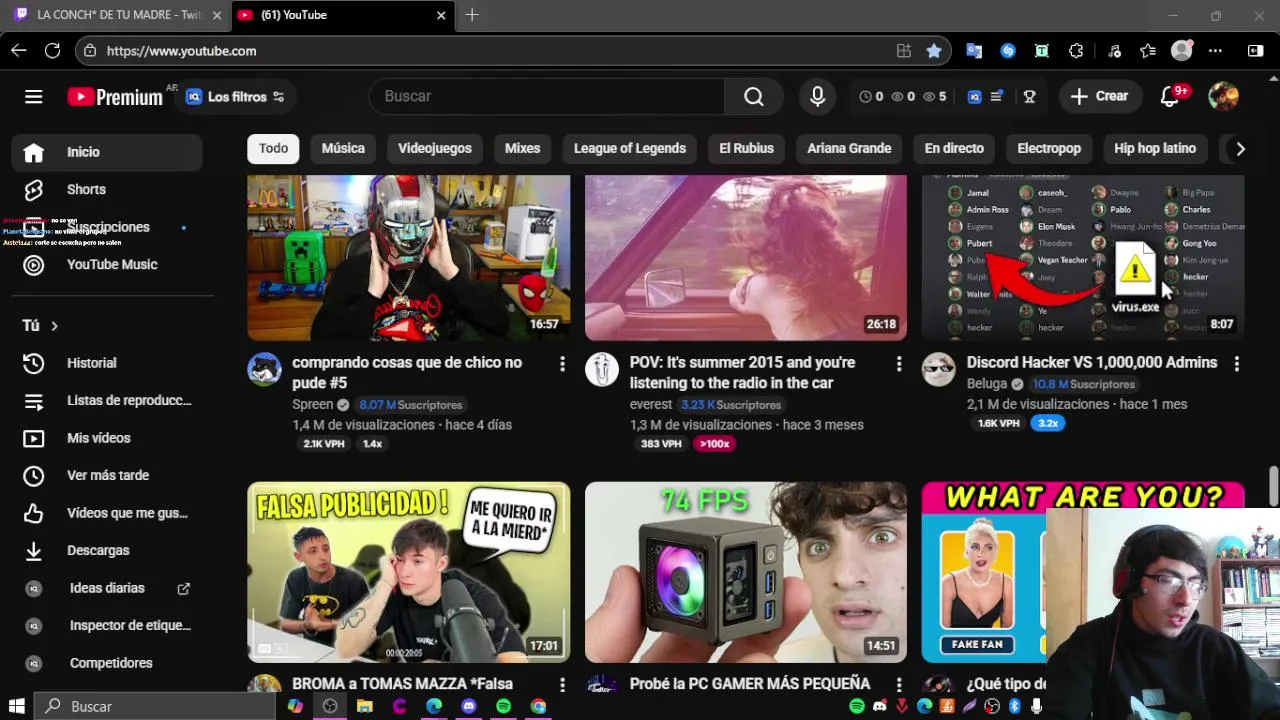Click the Crear button

point(1100,96)
